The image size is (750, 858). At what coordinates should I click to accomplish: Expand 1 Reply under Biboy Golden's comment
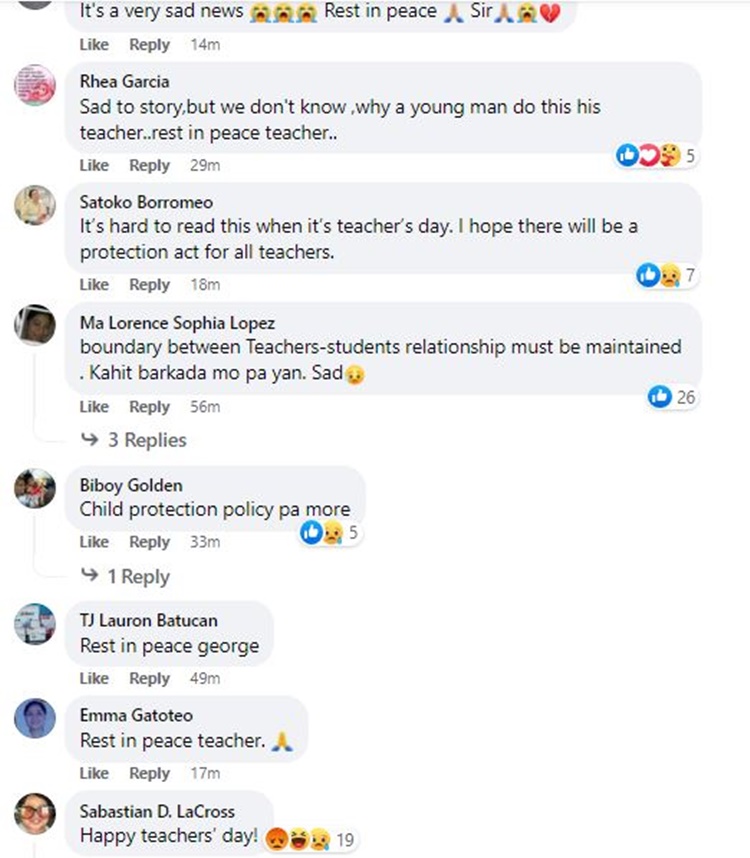coord(126,577)
